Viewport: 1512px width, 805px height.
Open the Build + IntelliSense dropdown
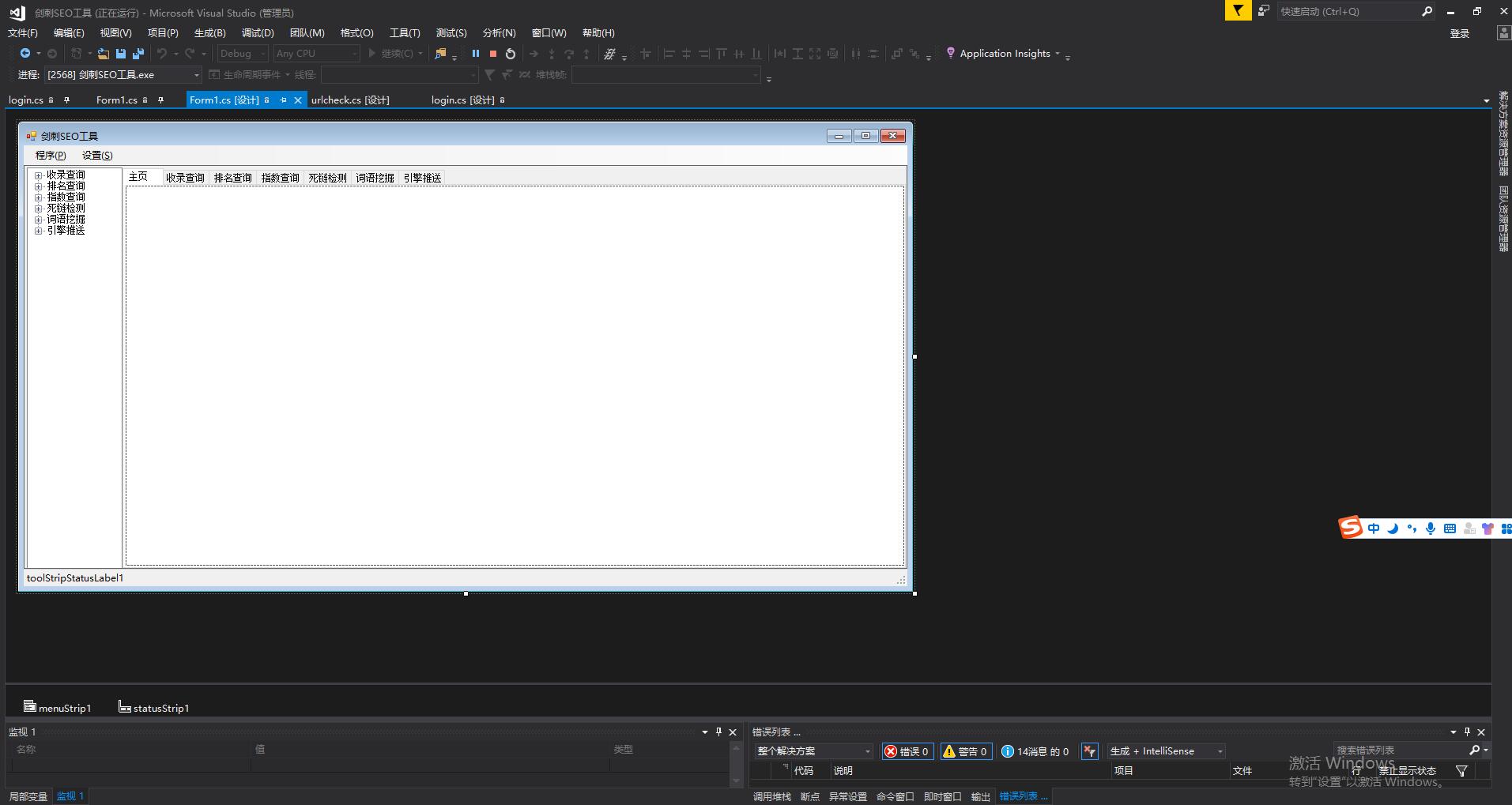tap(1166, 751)
